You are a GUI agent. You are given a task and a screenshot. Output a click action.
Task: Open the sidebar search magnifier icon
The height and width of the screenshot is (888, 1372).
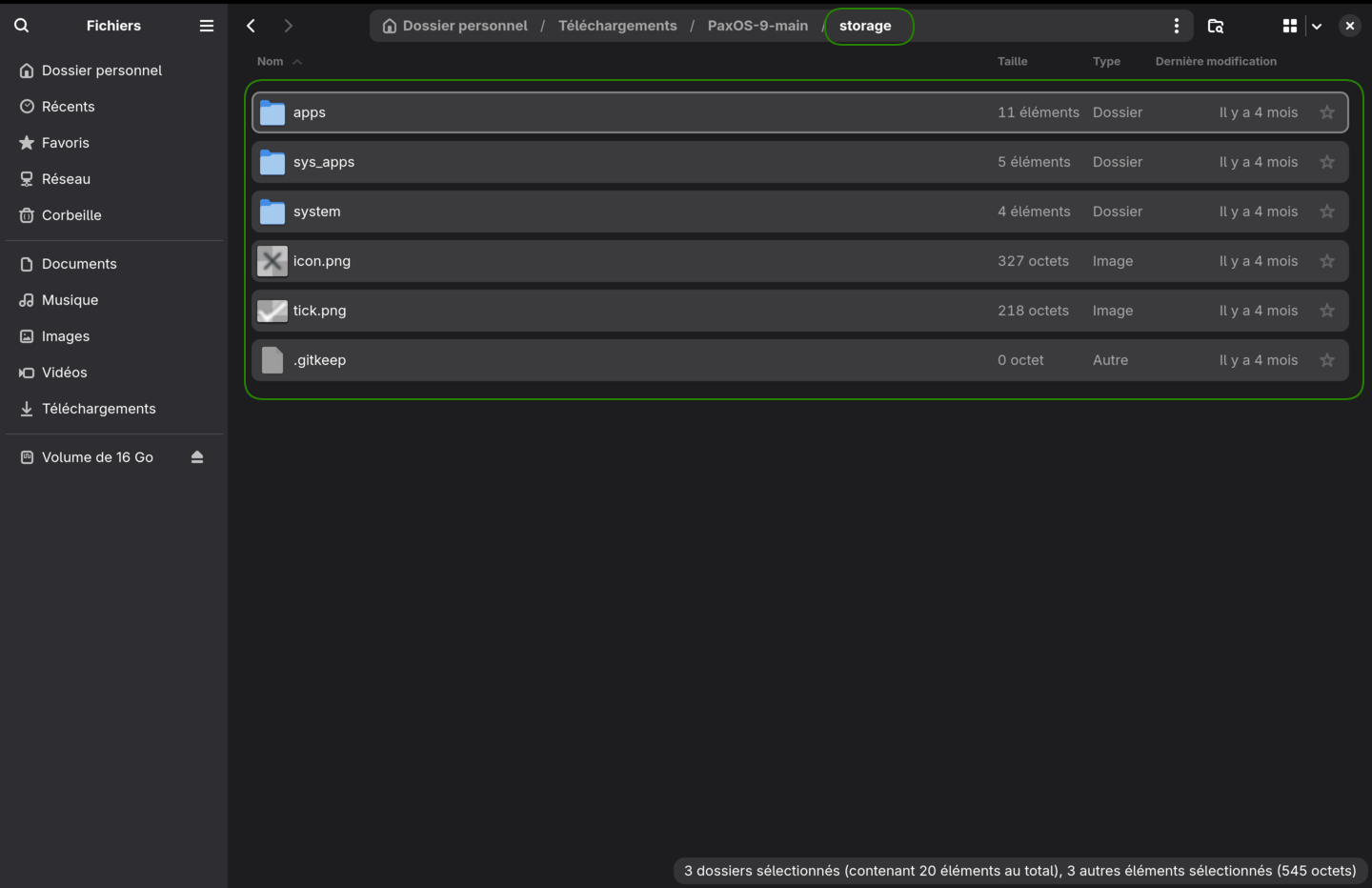[21, 25]
